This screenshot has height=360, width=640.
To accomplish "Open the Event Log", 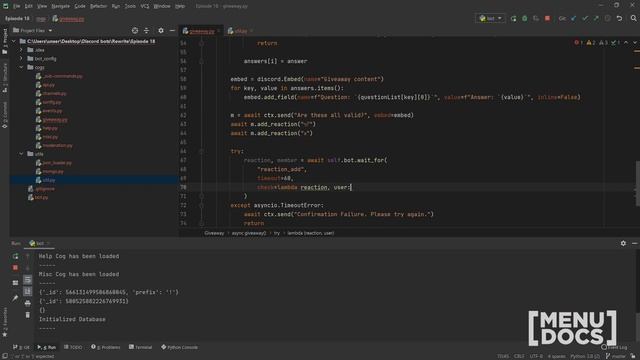I will [x=614, y=347].
